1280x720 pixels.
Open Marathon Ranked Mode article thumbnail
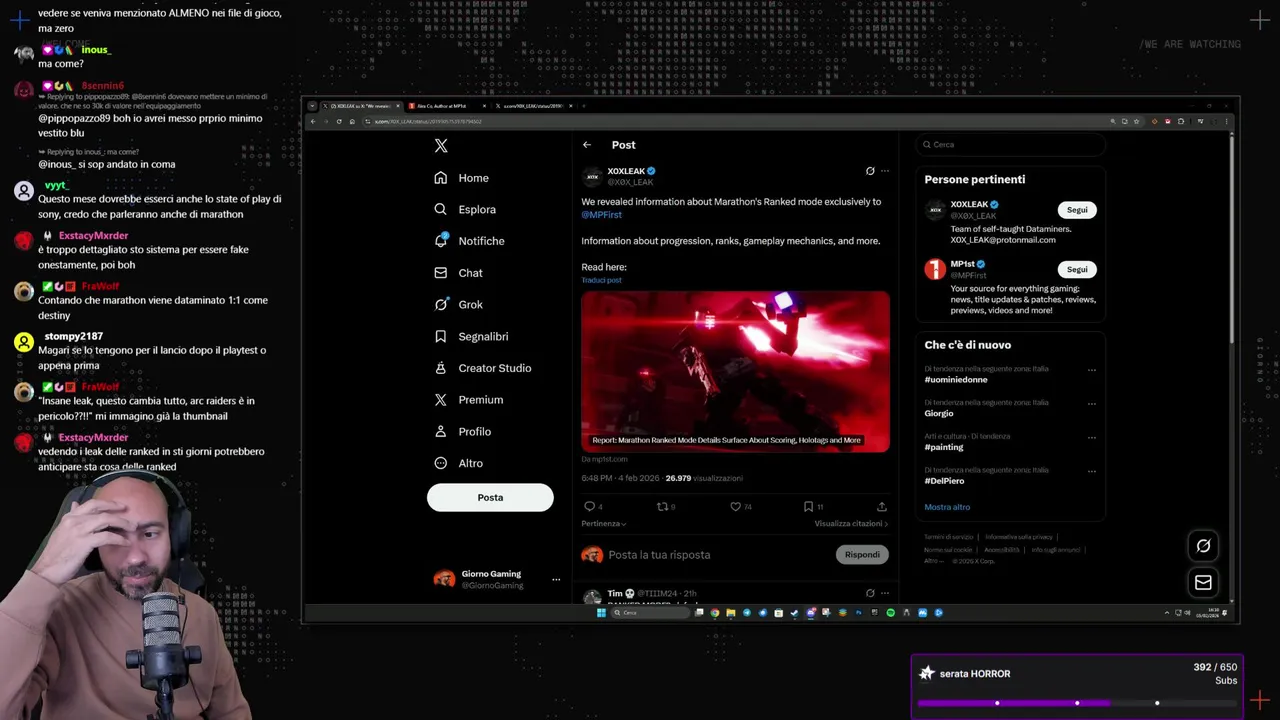click(x=735, y=372)
